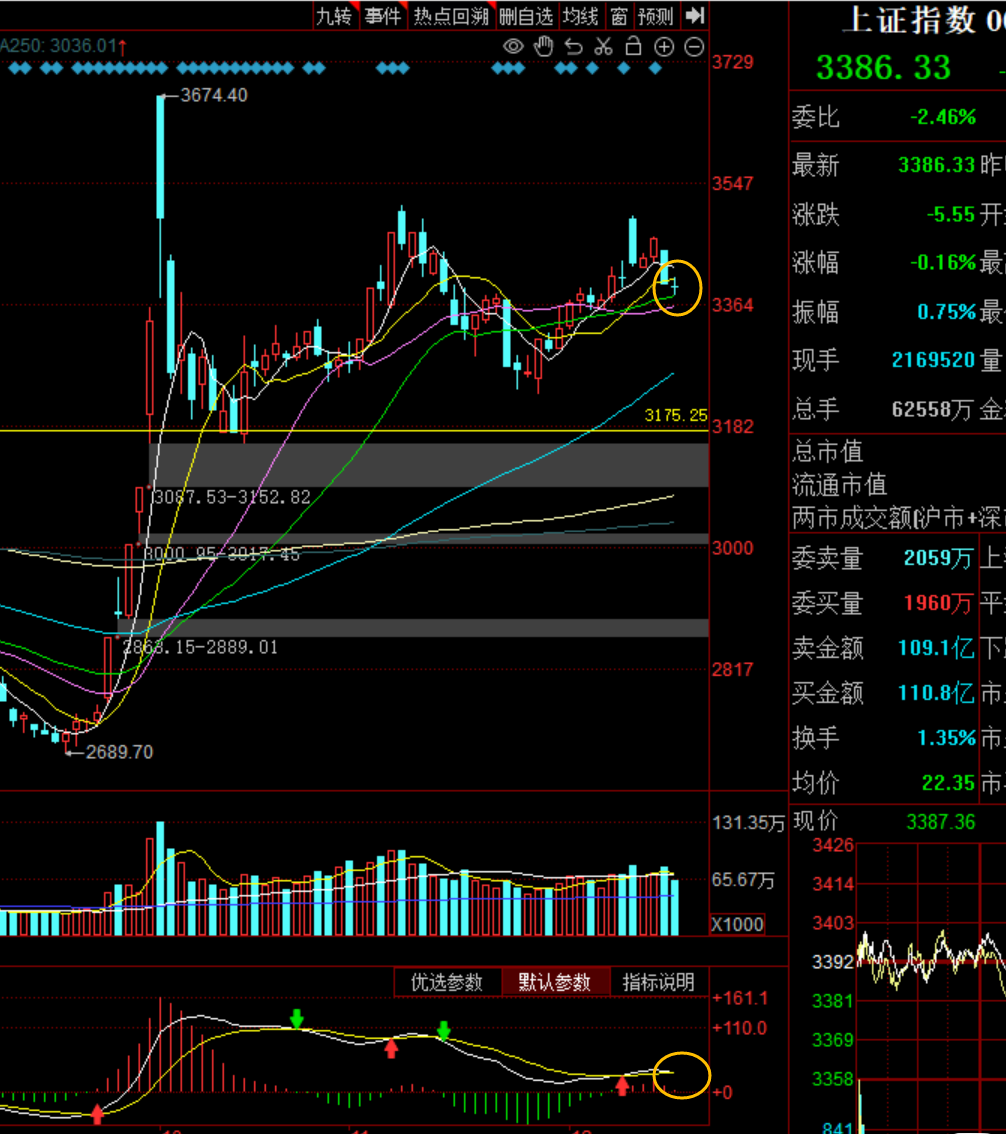Click the 131.35万 volume axis label
This screenshot has width=1006, height=1134.
pos(749,823)
